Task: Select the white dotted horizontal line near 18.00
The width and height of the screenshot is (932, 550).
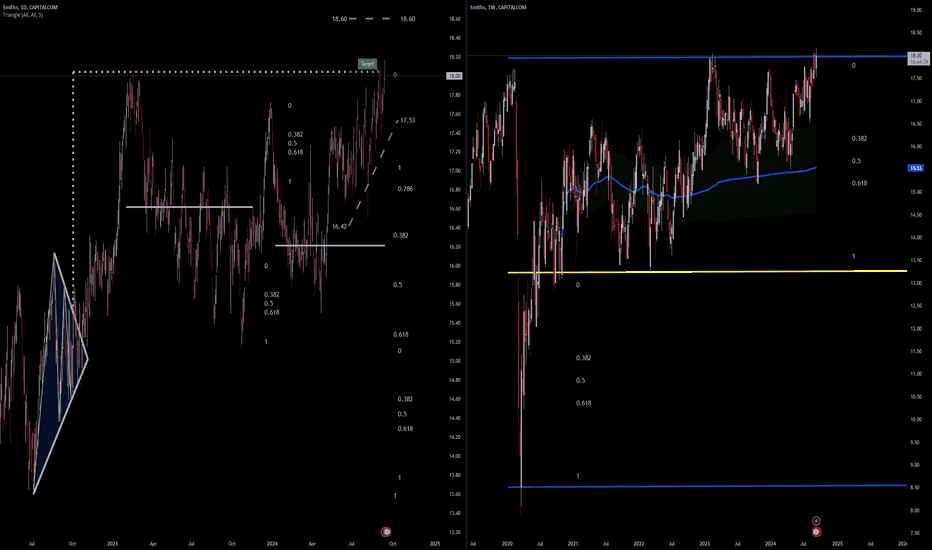Action: 226,72
